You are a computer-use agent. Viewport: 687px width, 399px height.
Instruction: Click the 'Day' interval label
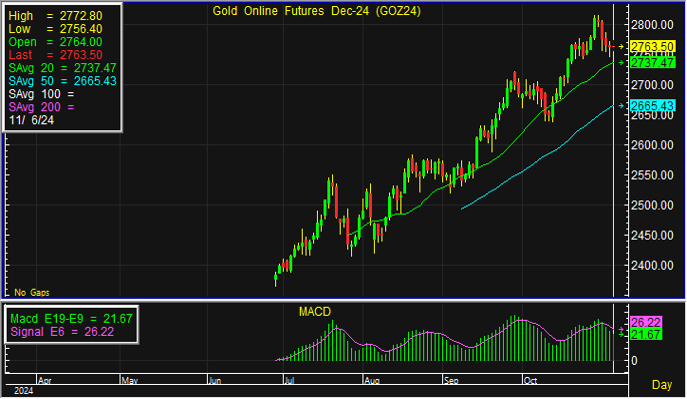click(662, 385)
